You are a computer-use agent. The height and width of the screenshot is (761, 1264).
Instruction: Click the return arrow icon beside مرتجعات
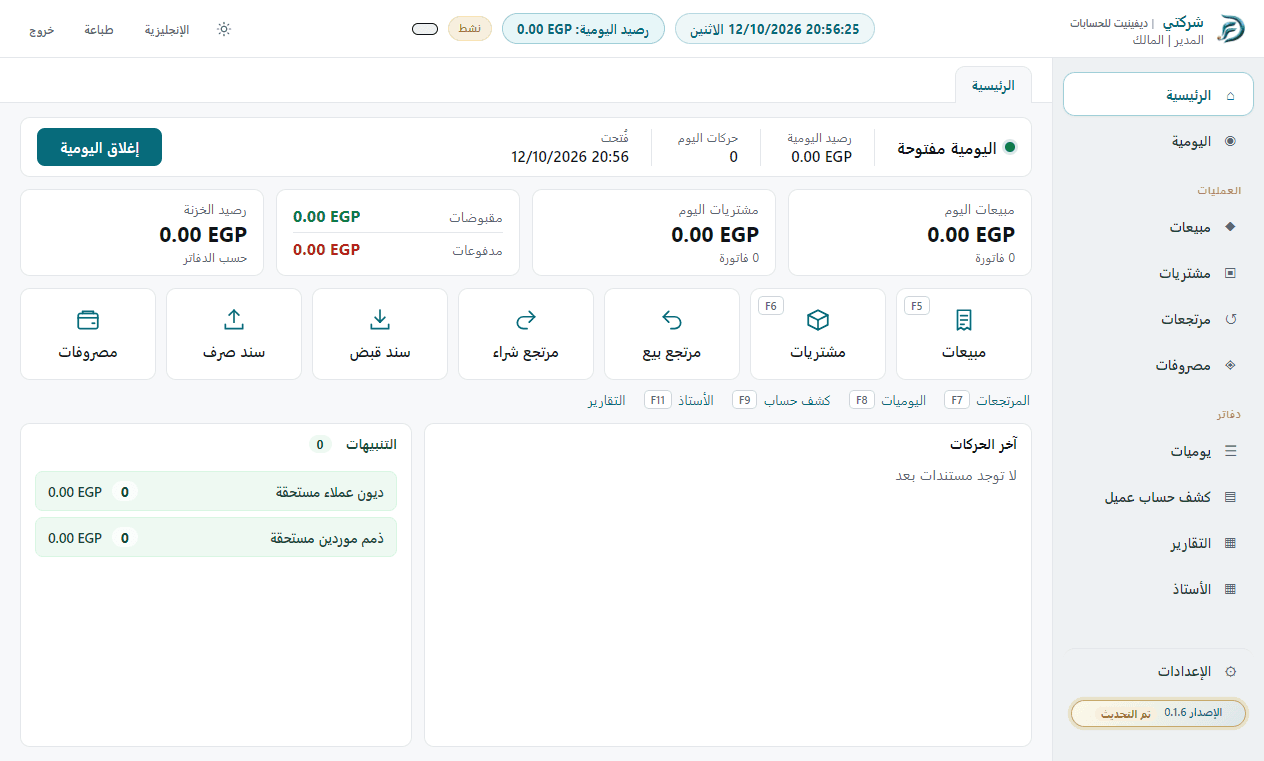1230,319
